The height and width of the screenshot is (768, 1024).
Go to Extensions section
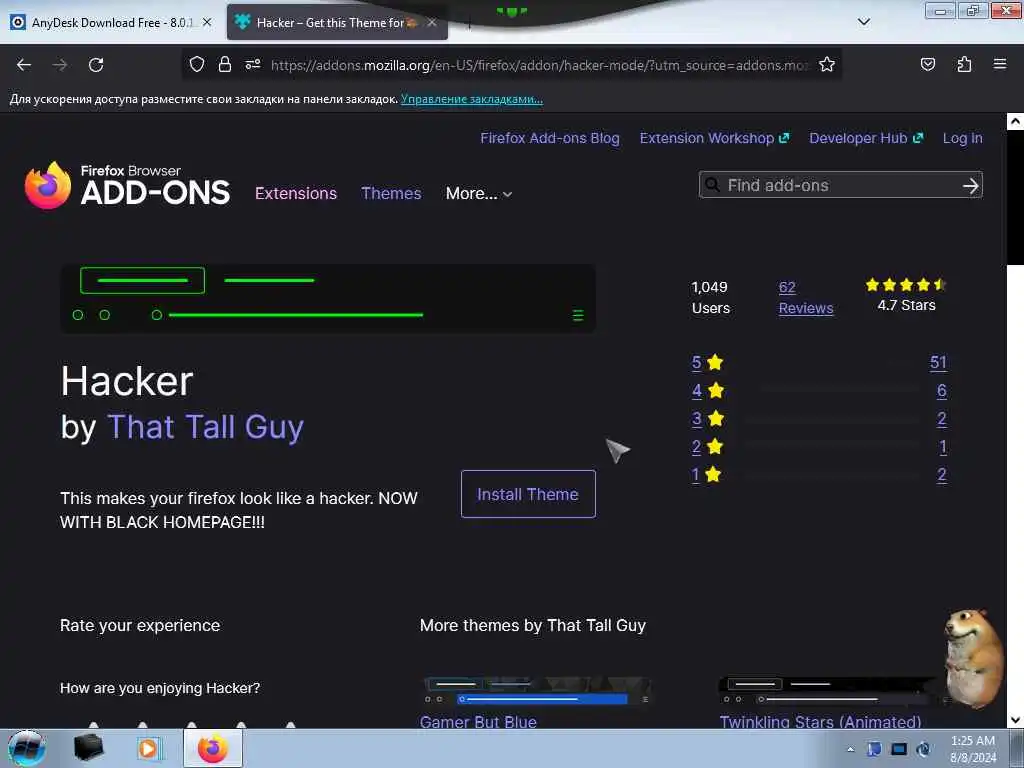[x=296, y=193]
